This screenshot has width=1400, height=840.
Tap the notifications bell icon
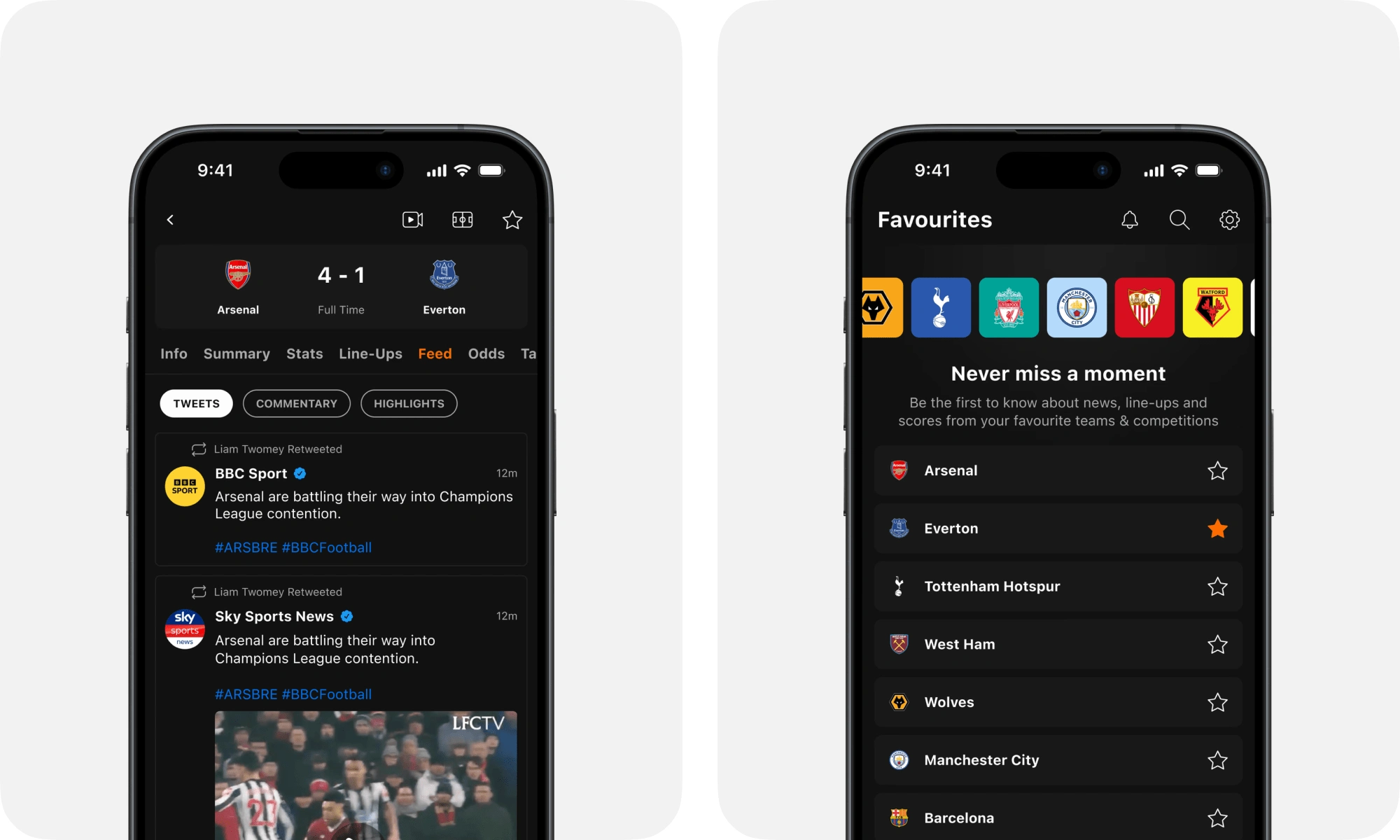click(1130, 220)
